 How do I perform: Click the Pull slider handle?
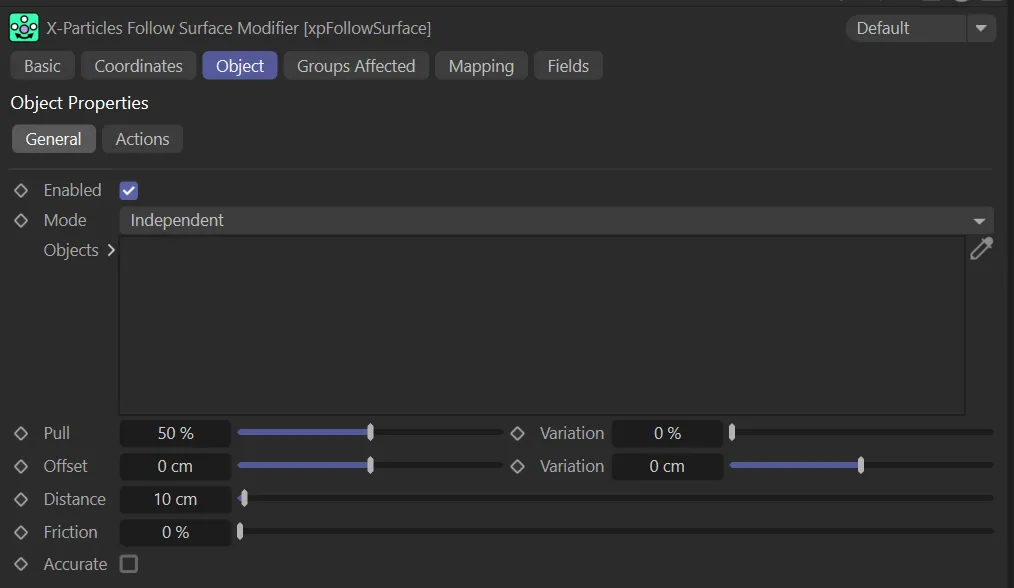point(371,433)
